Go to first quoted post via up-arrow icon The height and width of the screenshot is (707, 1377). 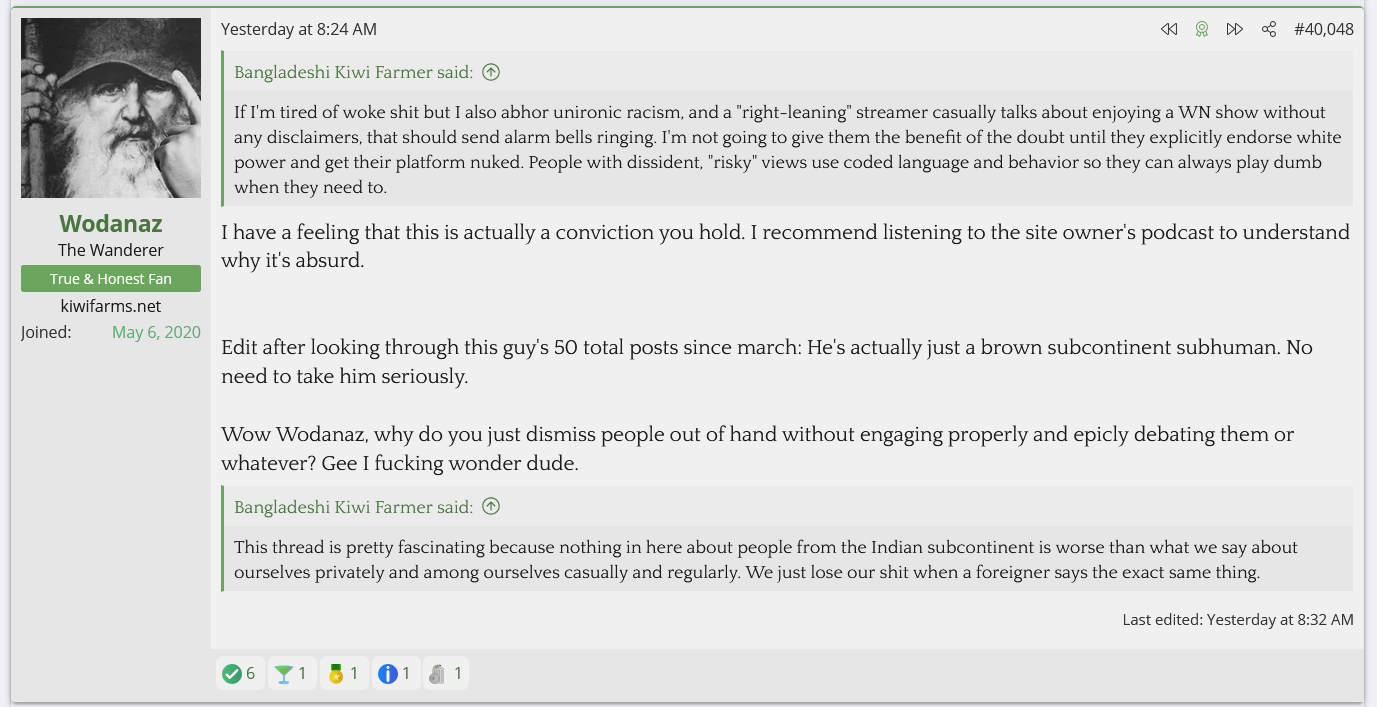point(491,72)
